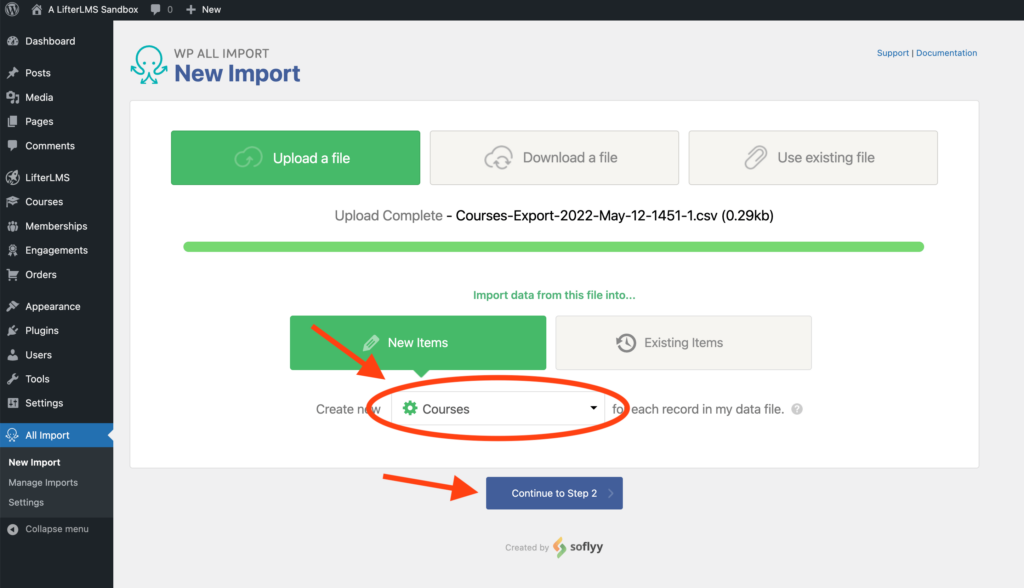Click the Media icon in sidebar
This screenshot has height=588, width=1024.
[x=12, y=97]
